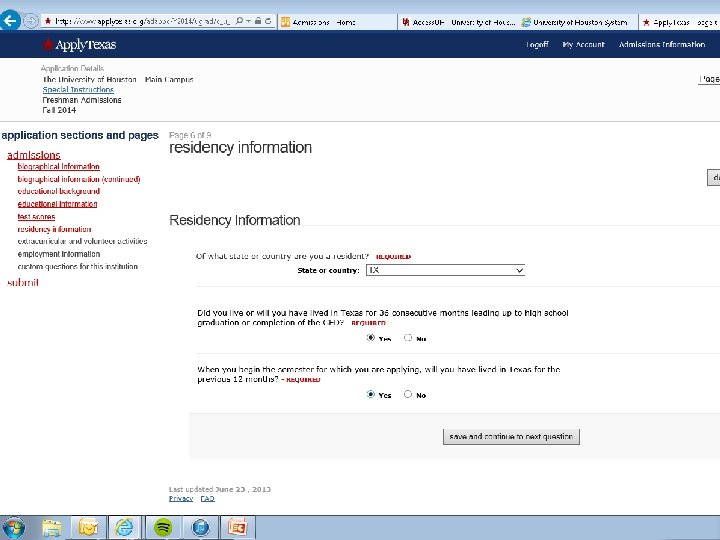
Task: Click the ApplyTexas star logo
Action: [x=47, y=45]
